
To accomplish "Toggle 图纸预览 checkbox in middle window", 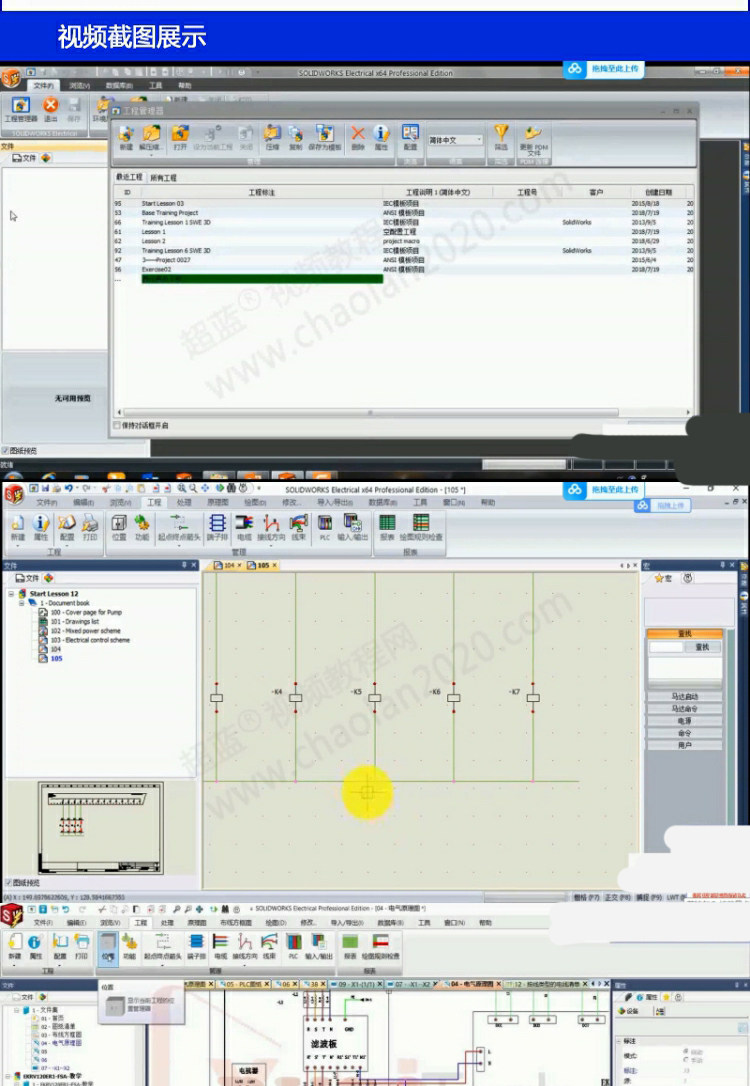I will (9, 882).
